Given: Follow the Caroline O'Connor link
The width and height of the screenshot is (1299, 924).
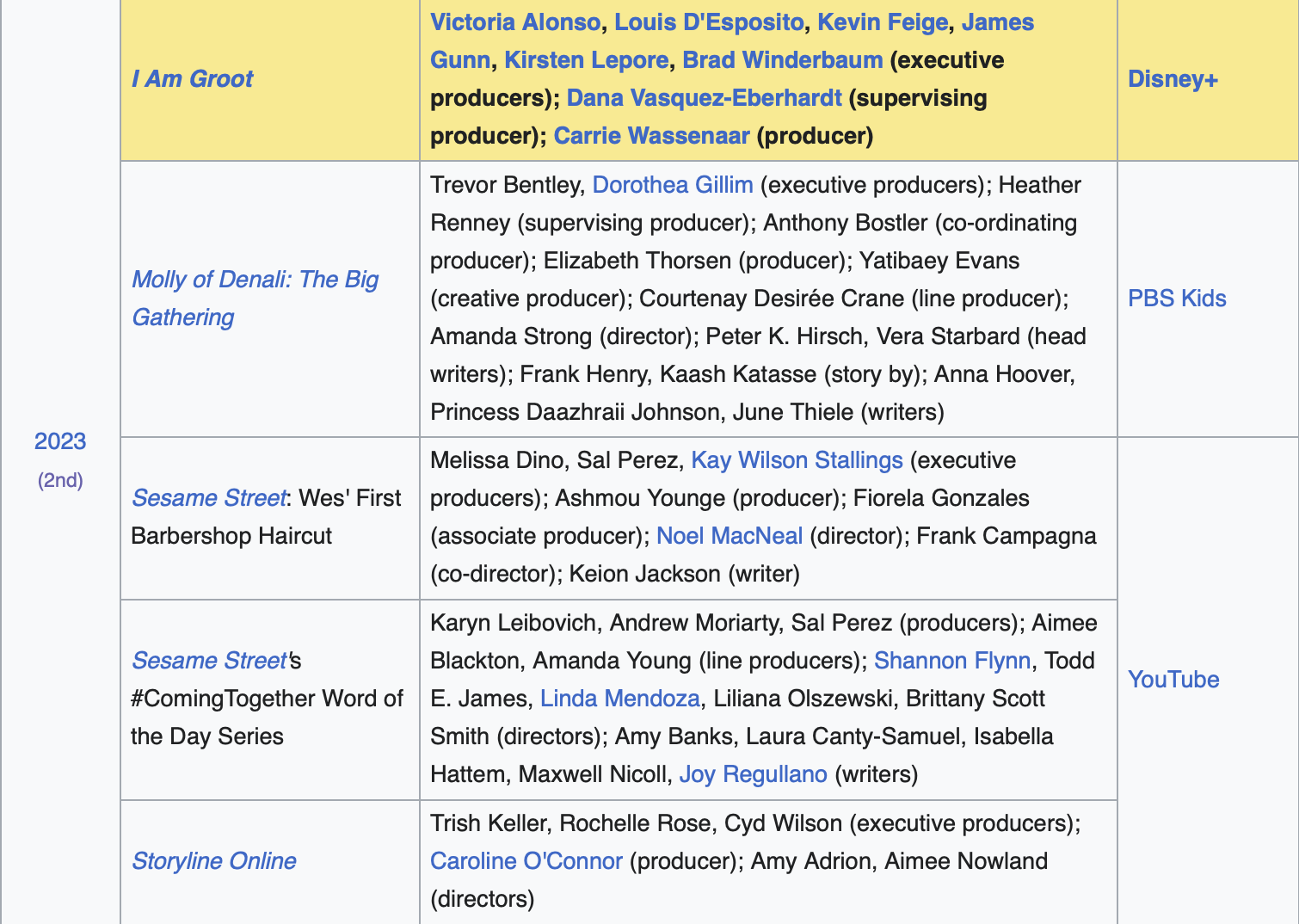Looking at the screenshot, I should tap(526, 861).
